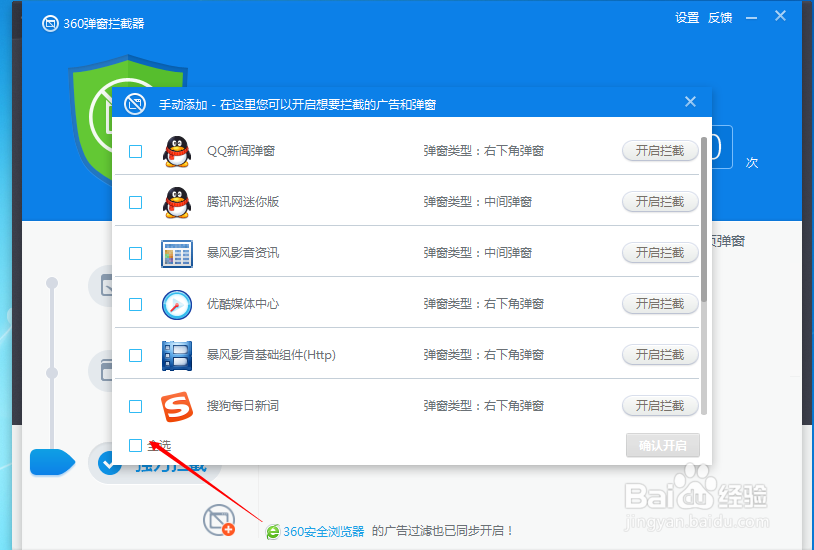Click the dialog header blocker icon
Image resolution: width=814 pixels, height=550 pixels.
[135, 104]
